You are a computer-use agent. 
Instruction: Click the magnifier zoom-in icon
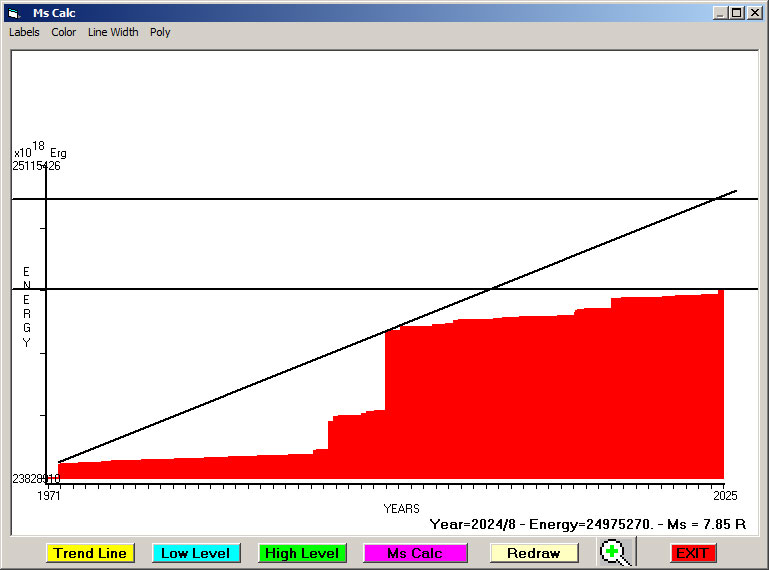pyautogui.click(x=617, y=552)
